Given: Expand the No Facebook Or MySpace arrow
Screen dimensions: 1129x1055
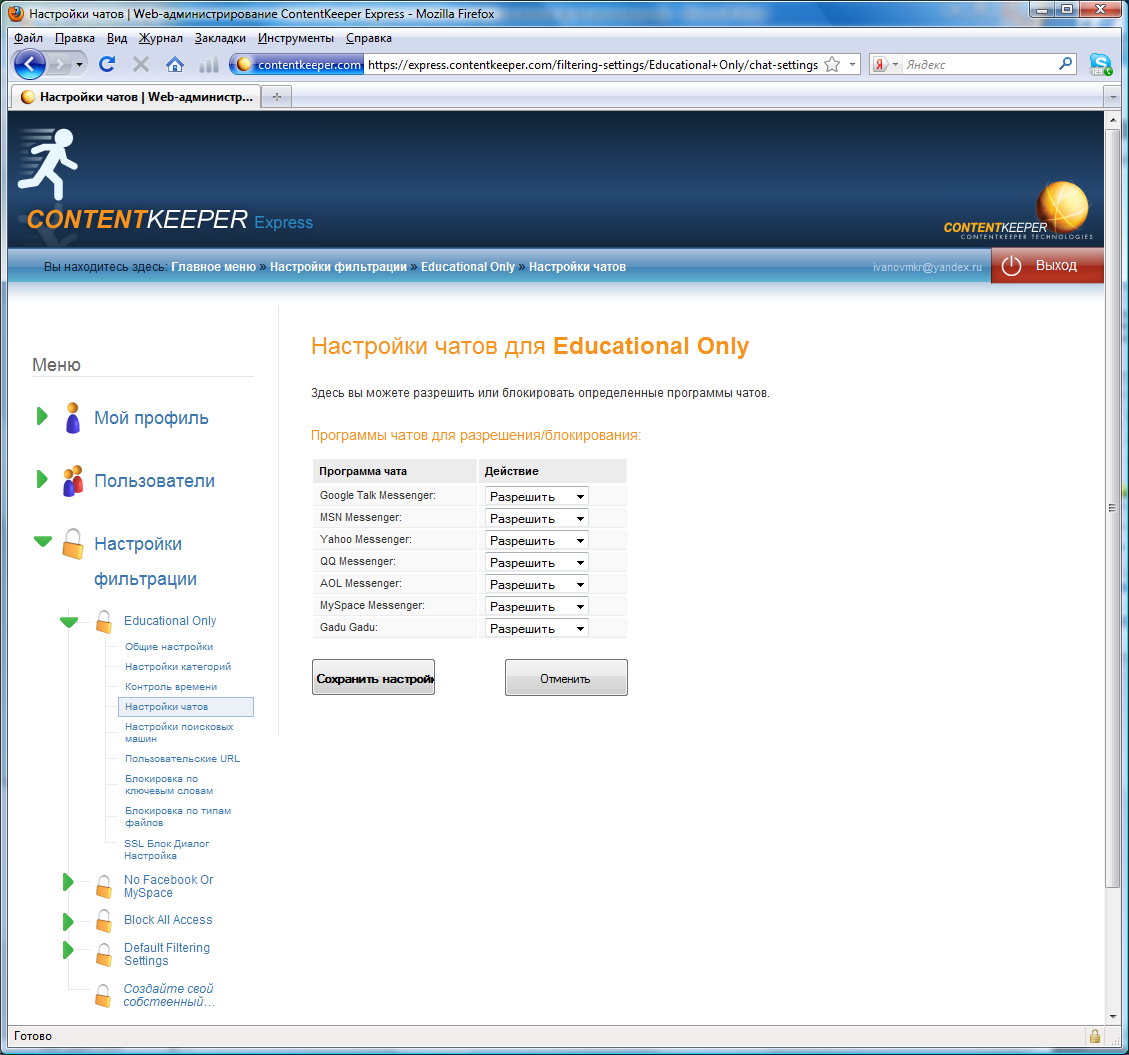Looking at the screenshot, I should click(x=68, y=881).
